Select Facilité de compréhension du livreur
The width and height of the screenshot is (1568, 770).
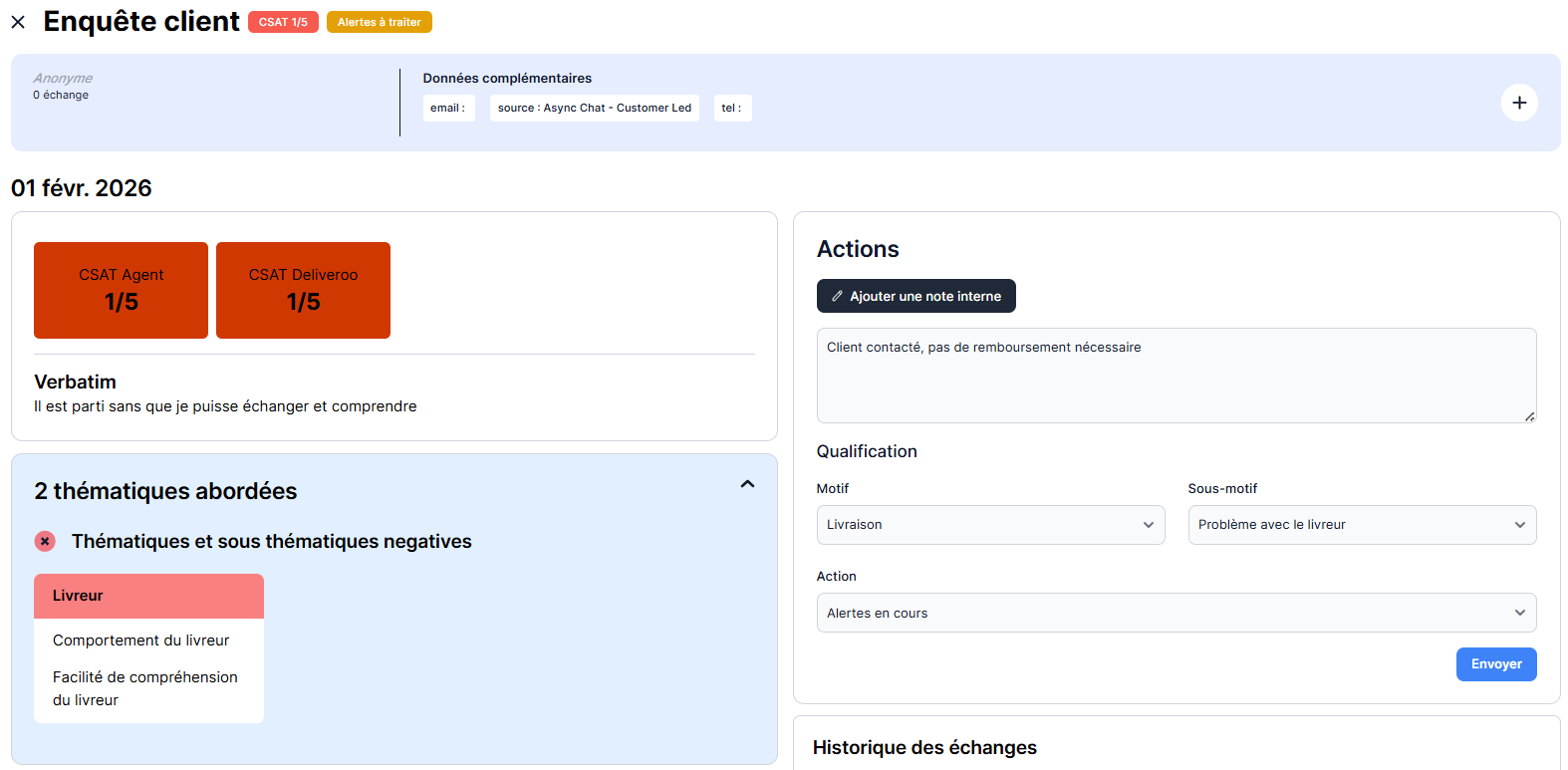(144, 688)
